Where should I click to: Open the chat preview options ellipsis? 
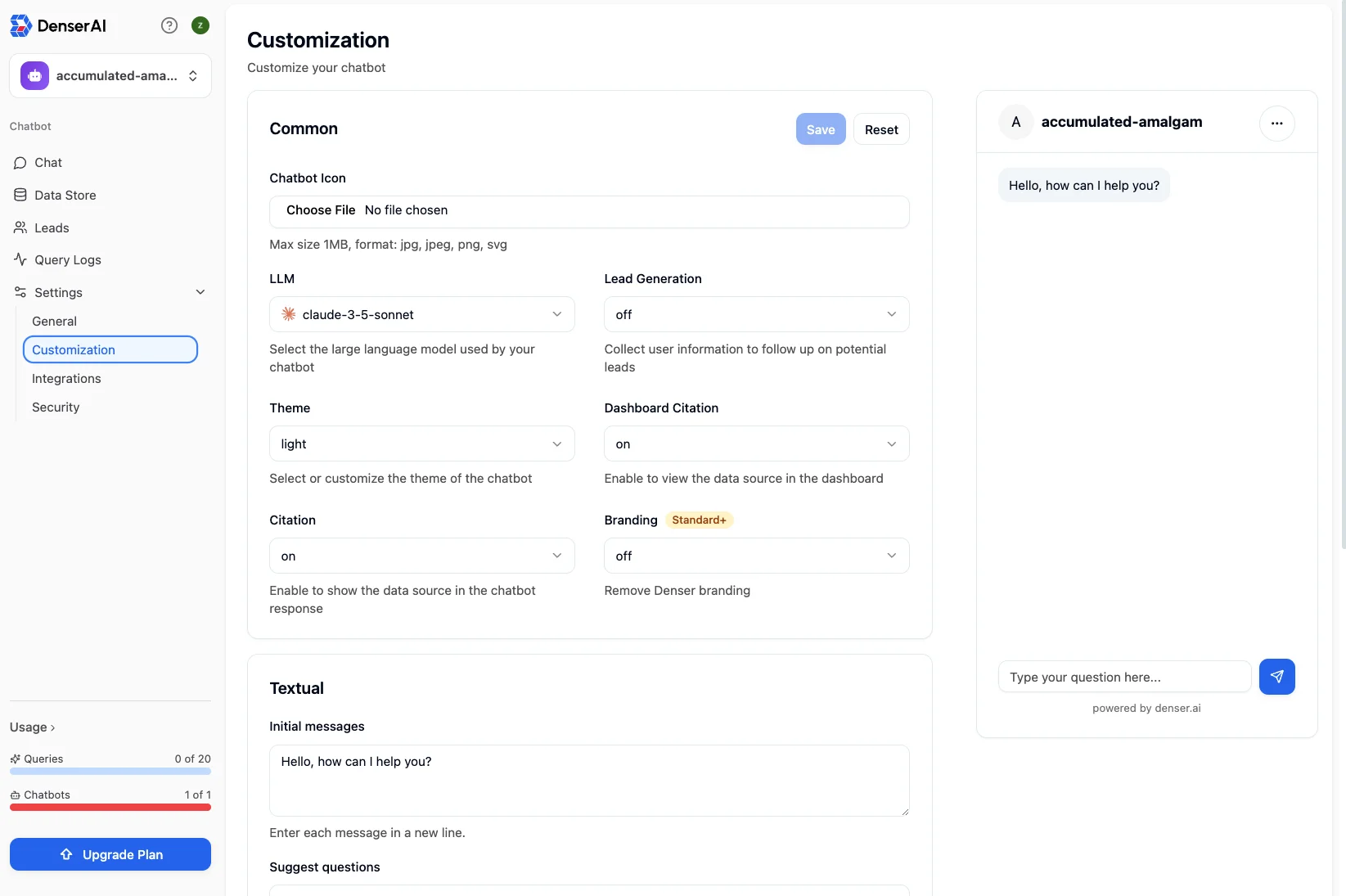coord(1276,123)
